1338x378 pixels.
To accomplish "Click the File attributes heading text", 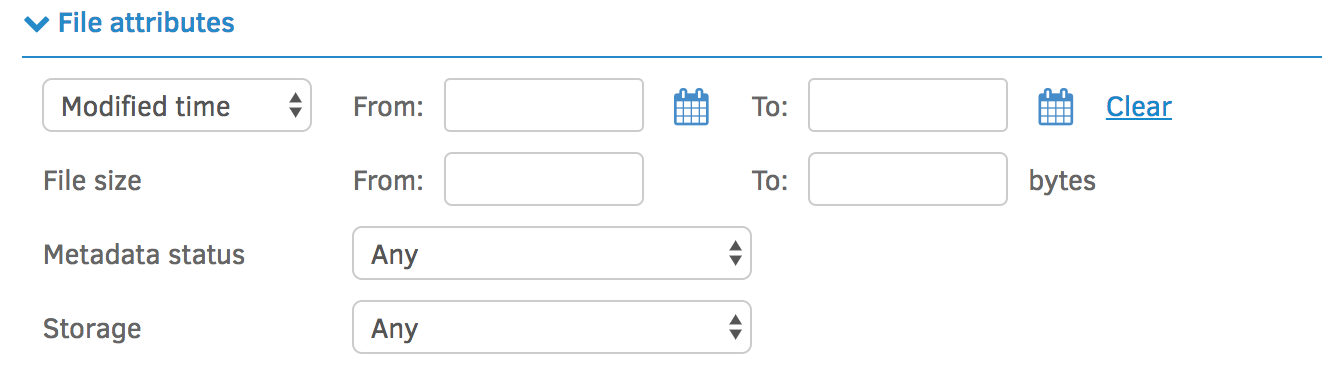I will pyautogui.click(x=146, y=22).
